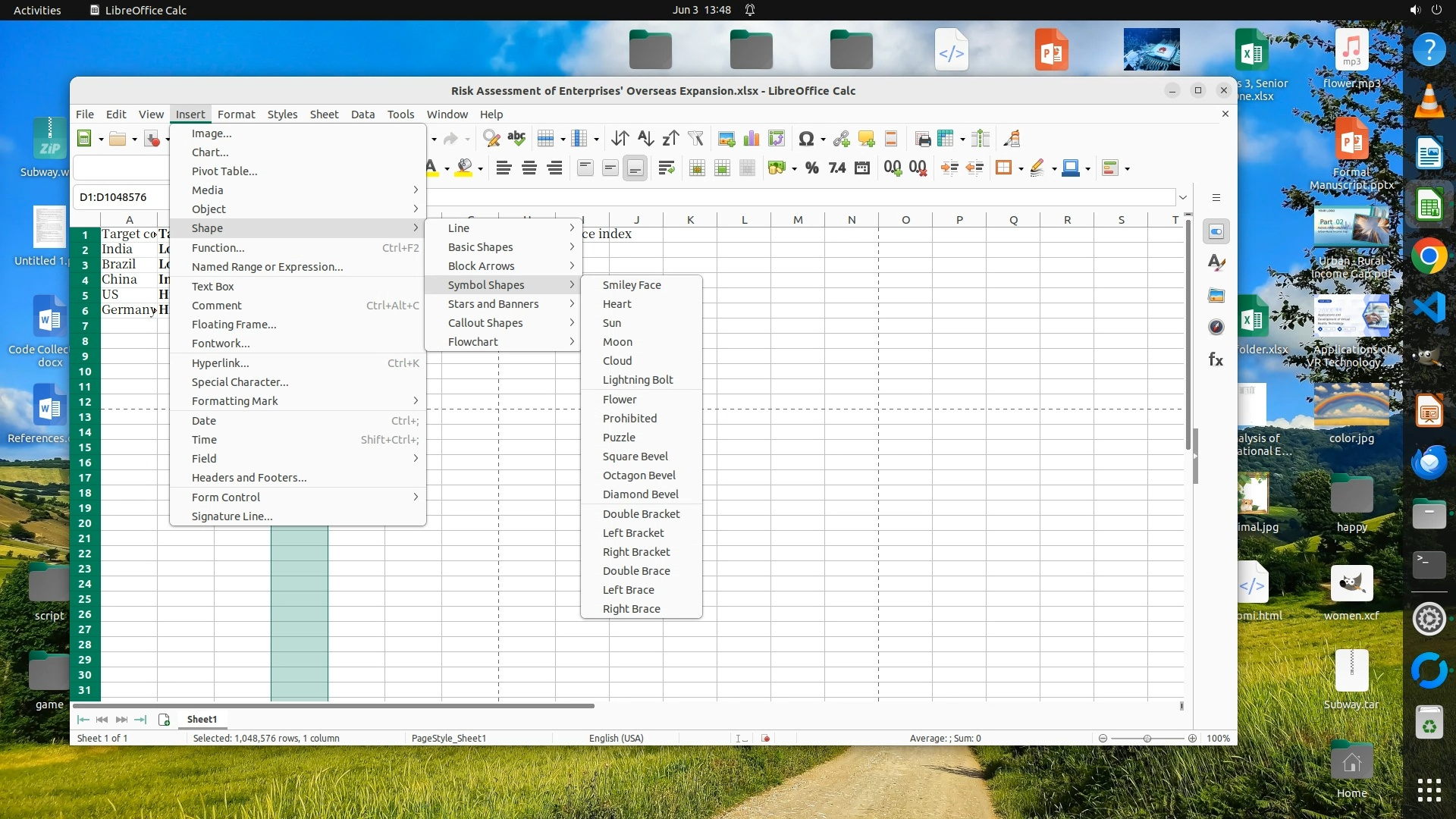Expand the Special Character dropdown arrow
The image size is (1456, 819).
point(823,140)
